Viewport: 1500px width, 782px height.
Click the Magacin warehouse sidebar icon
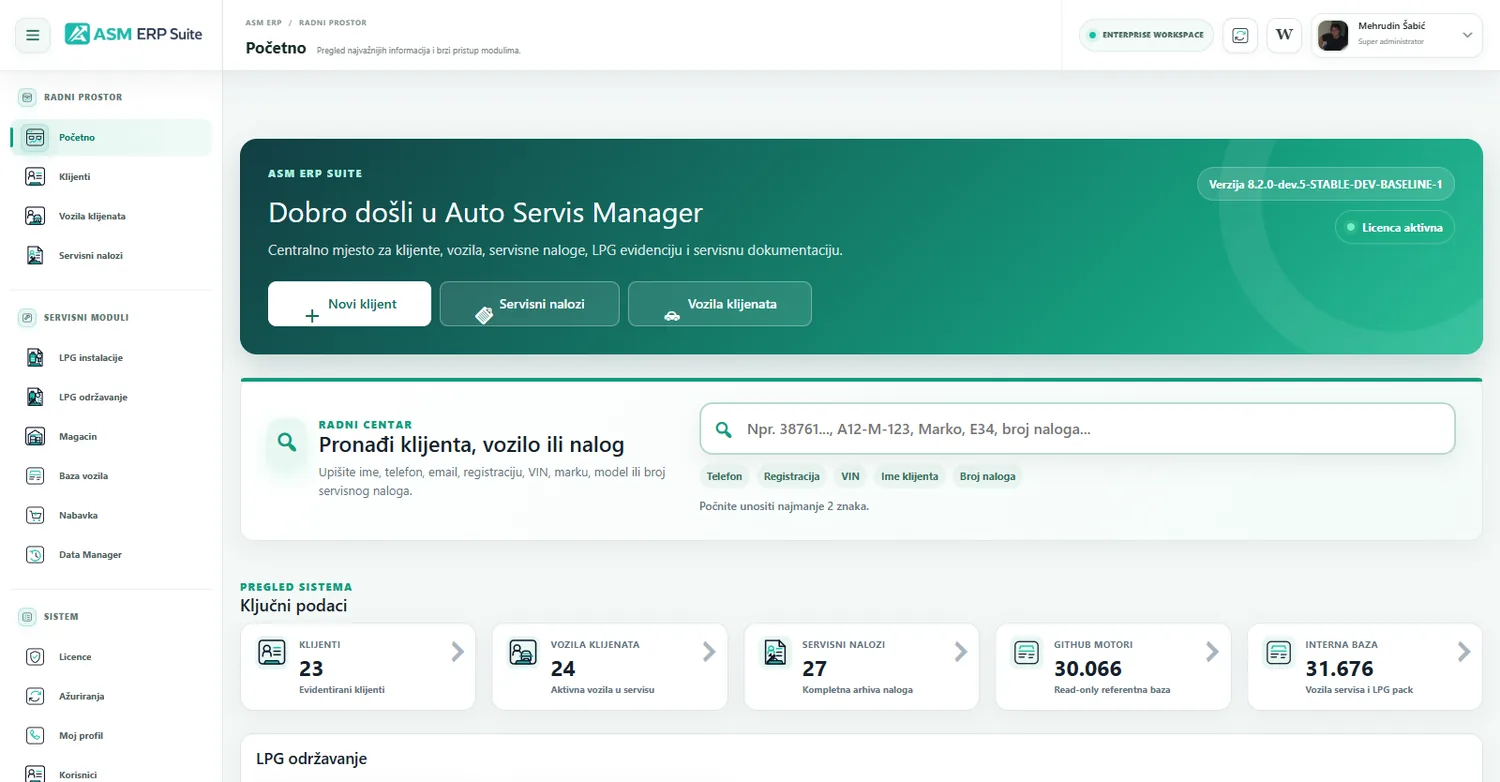[35, 437]
